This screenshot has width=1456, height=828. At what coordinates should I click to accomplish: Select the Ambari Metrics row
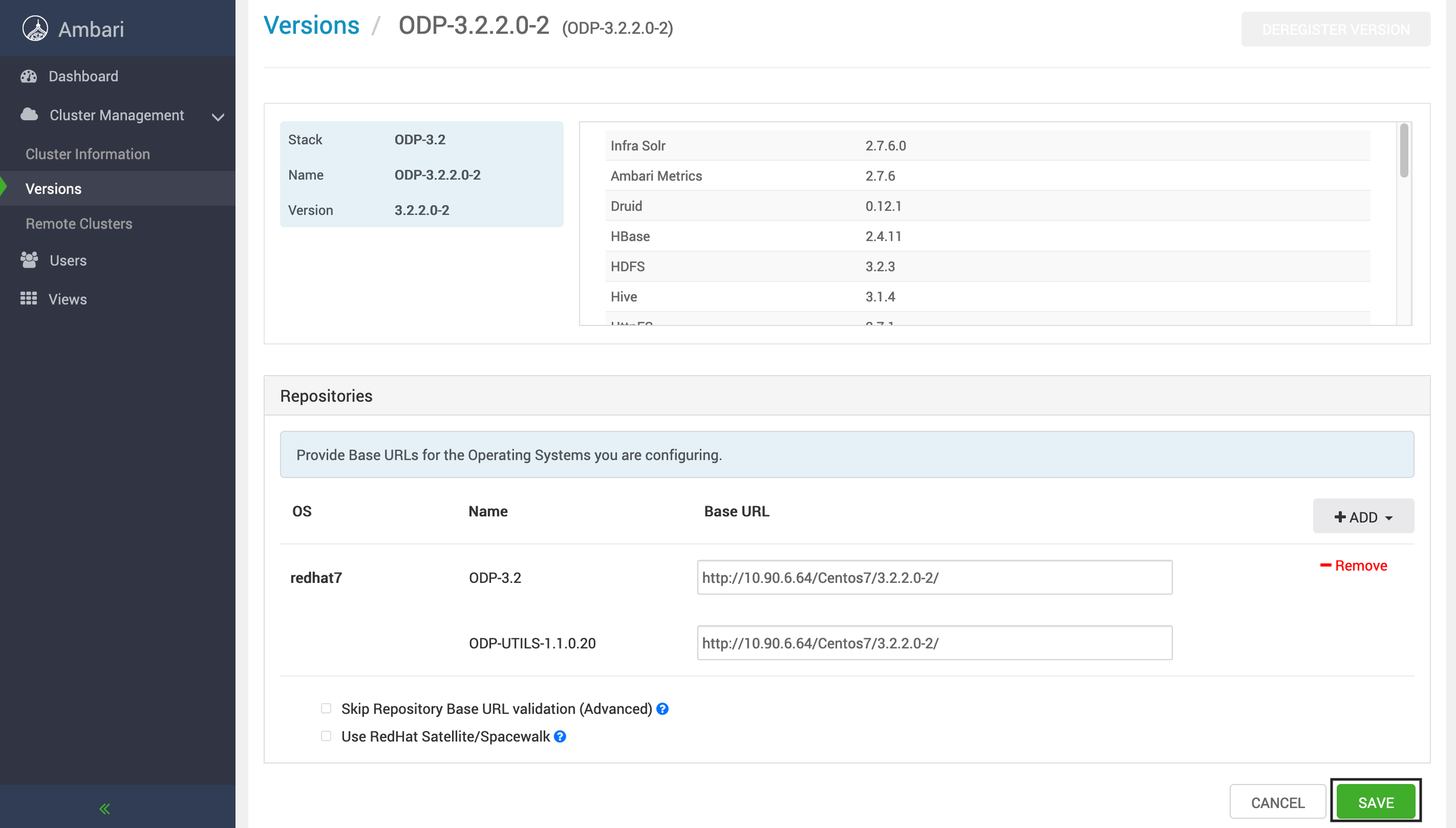(987, 176)
